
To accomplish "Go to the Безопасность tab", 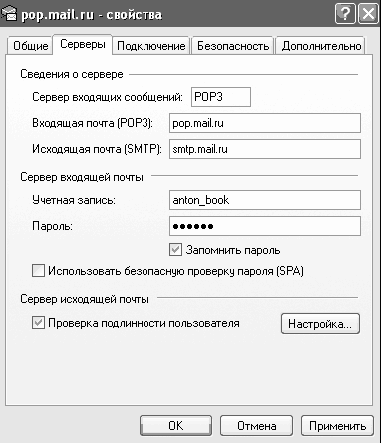I will coord(233,46).
